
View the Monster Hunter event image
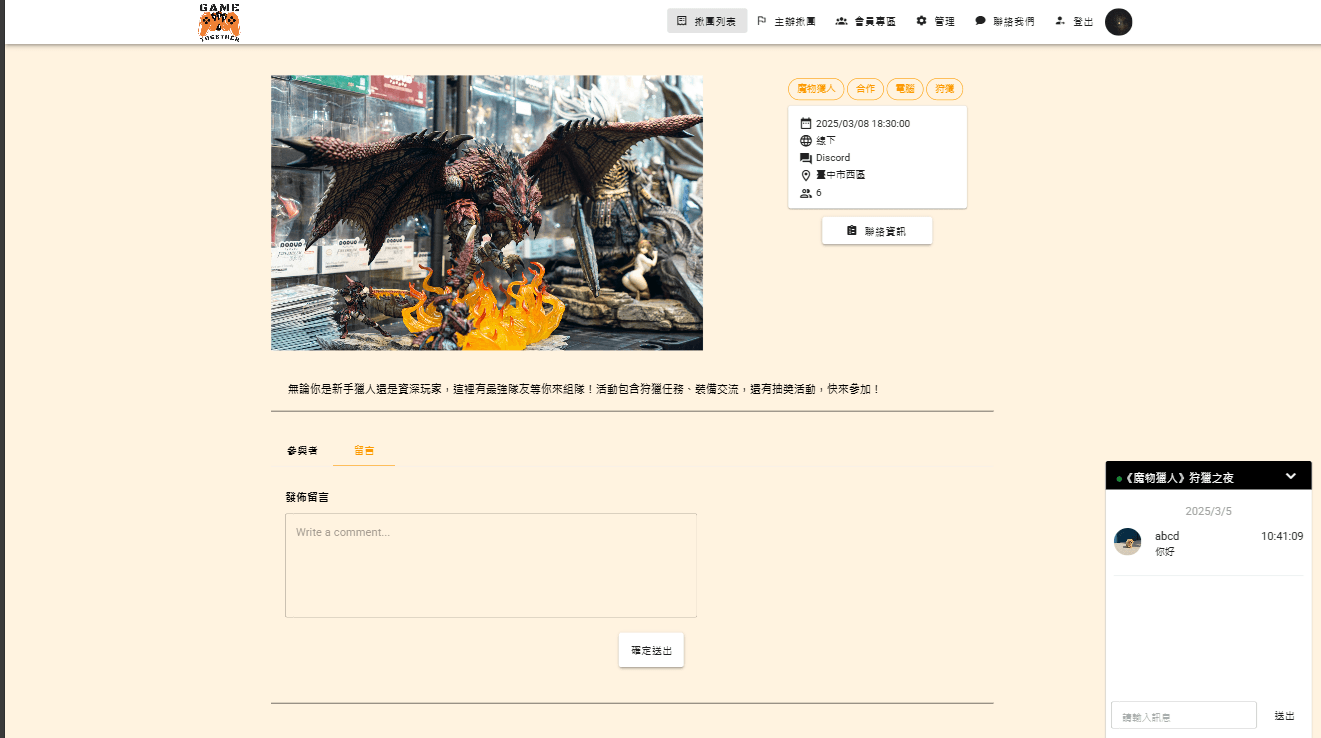(487, 212)
